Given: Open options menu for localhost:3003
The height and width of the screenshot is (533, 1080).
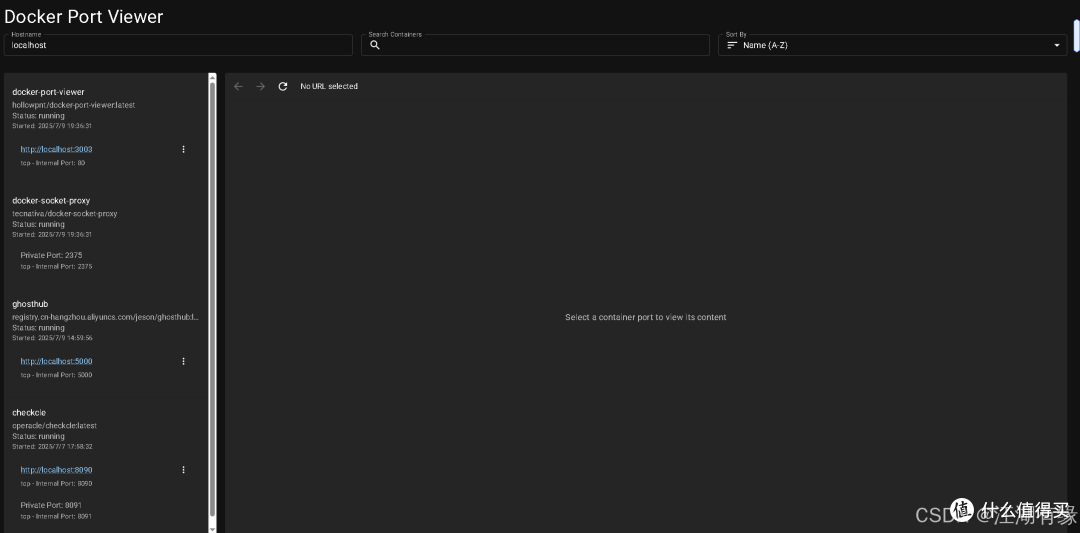Looking at the screenshot, I should [183, 149].
